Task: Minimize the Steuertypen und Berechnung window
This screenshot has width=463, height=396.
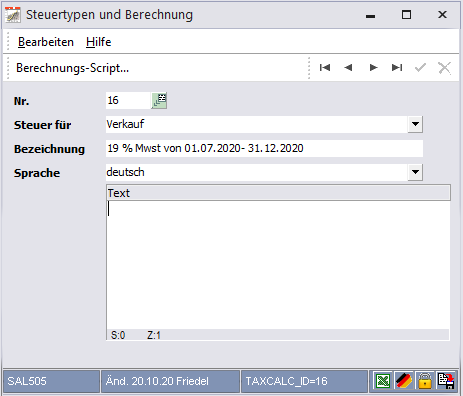Action: click(x=370, y=15)
